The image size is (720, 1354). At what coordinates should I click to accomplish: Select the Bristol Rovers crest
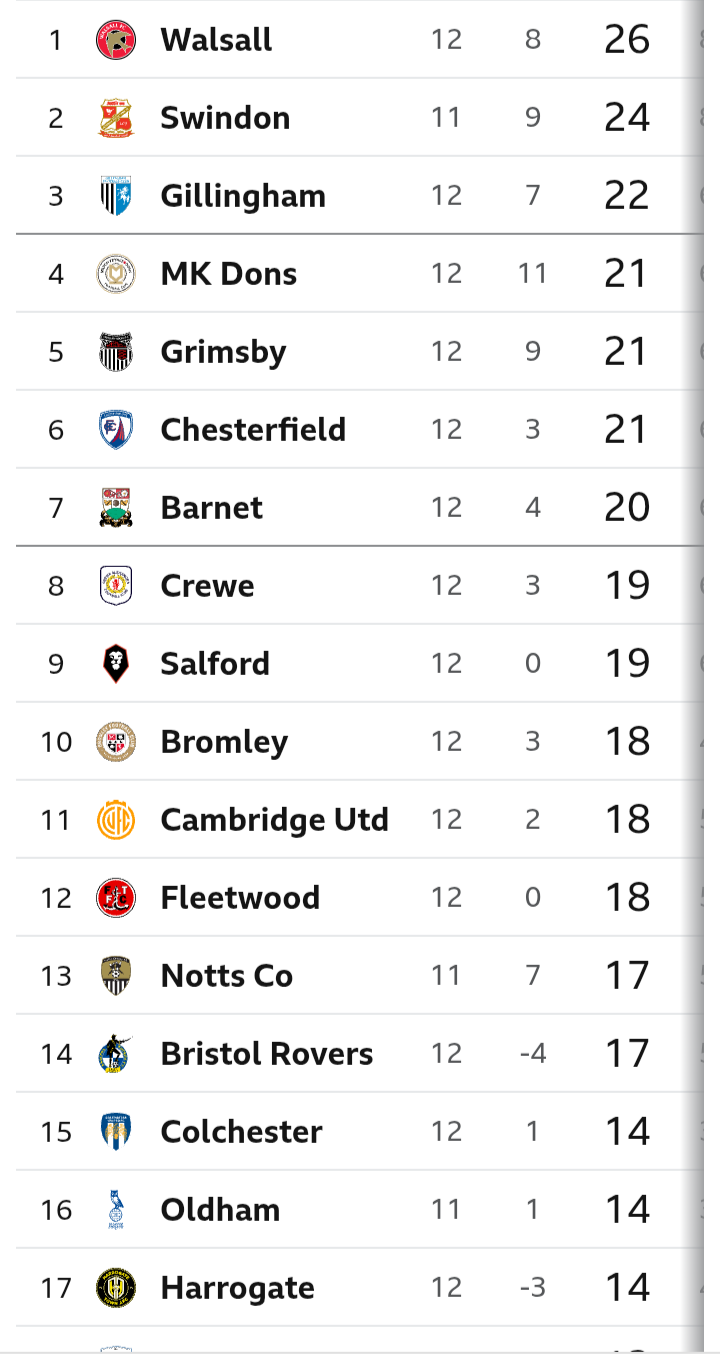116,1054
